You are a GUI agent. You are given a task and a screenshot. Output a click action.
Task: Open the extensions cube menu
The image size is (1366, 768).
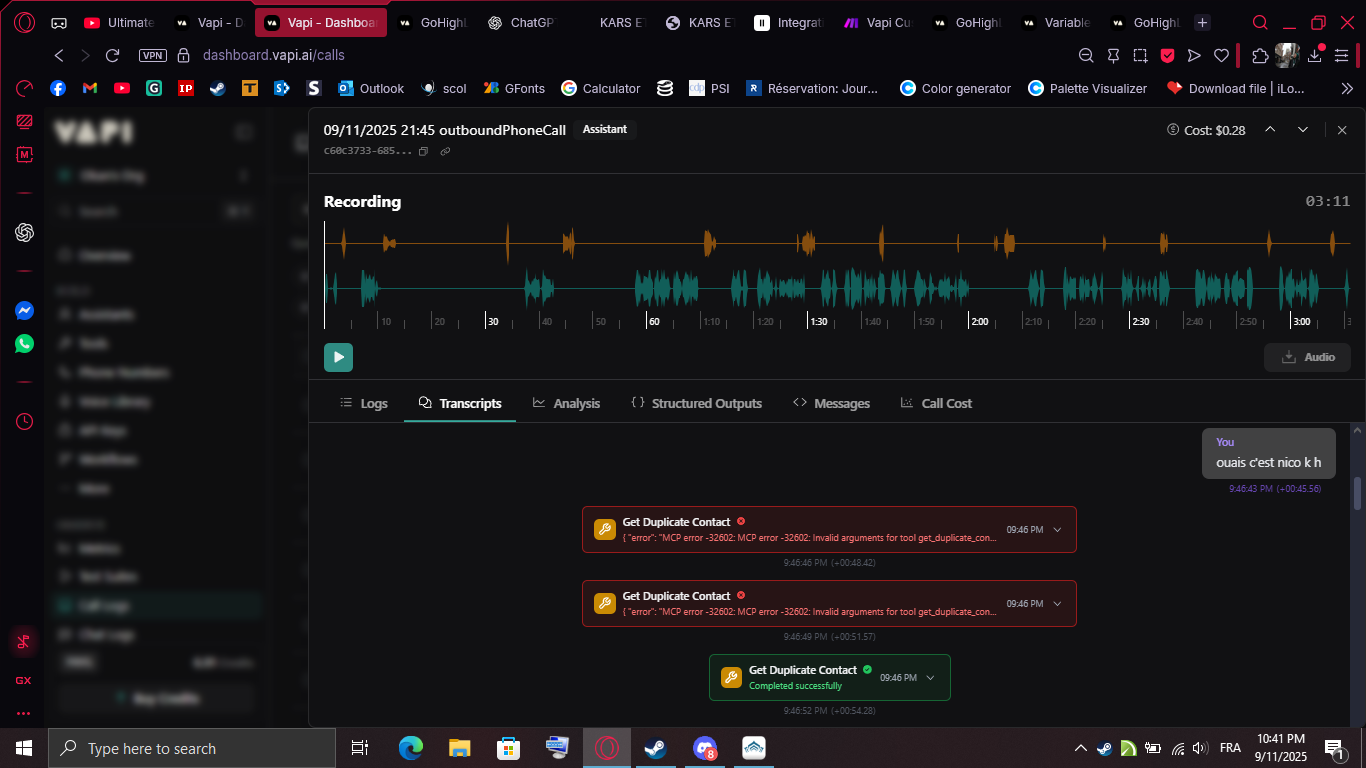tap(1260, 56)
